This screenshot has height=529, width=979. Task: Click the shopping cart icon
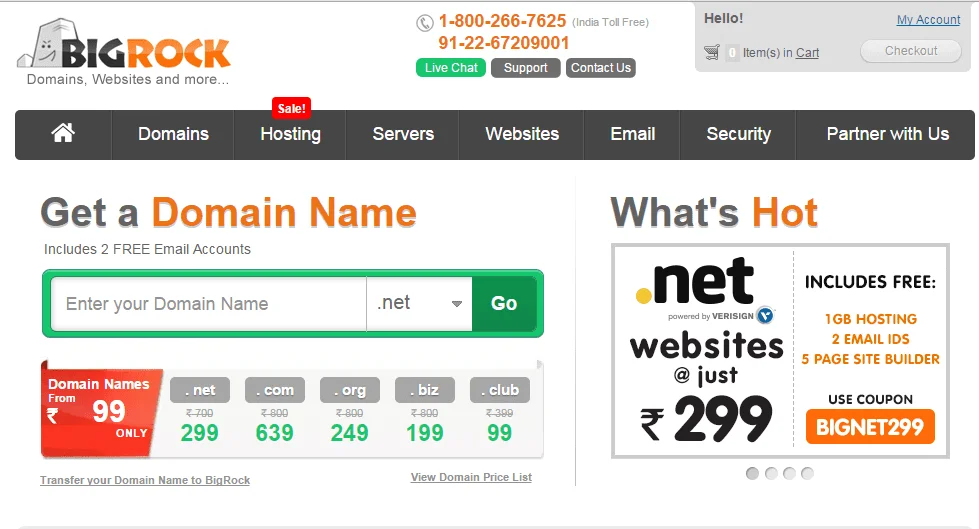click(712, 52)
